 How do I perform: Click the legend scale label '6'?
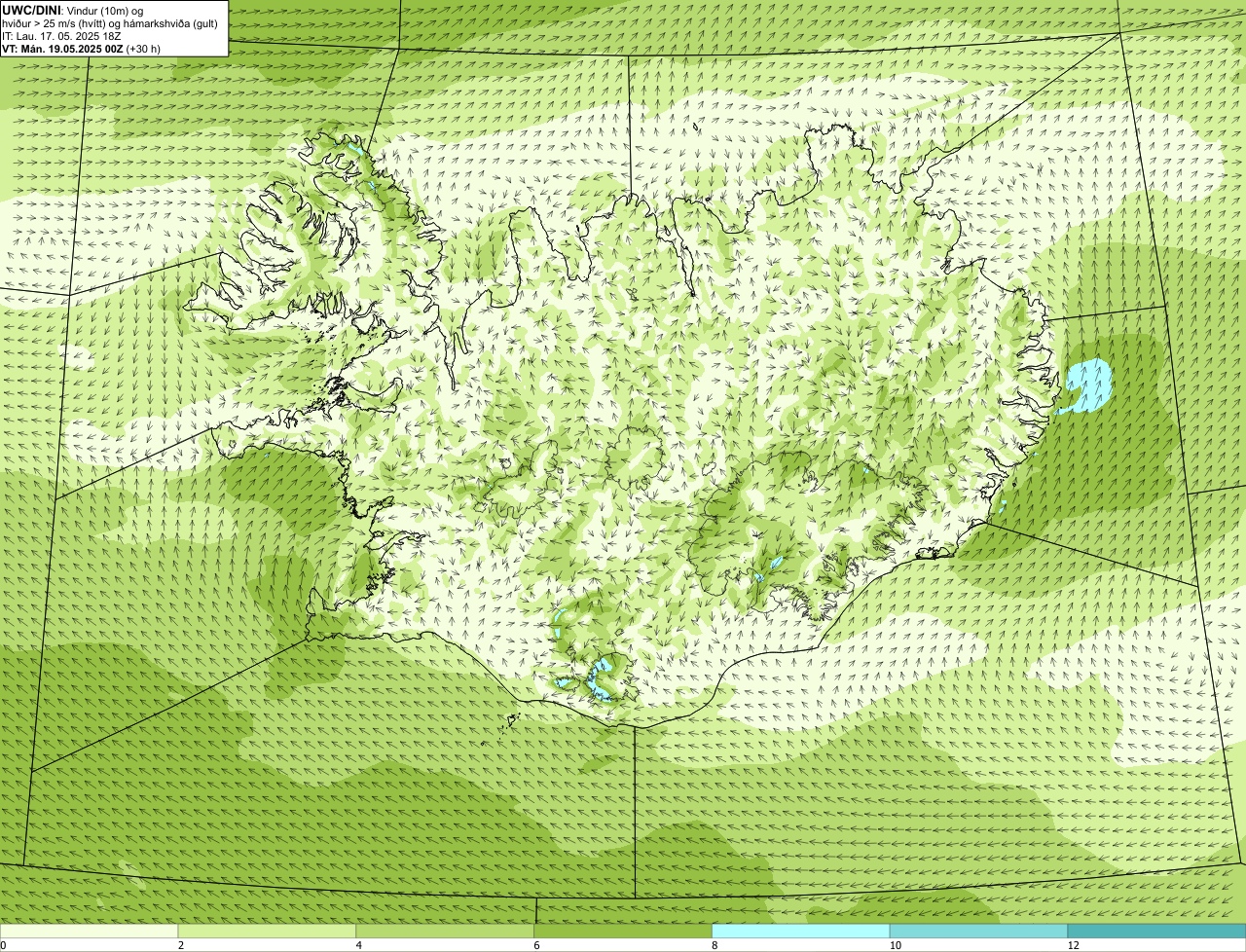point(536,945)
